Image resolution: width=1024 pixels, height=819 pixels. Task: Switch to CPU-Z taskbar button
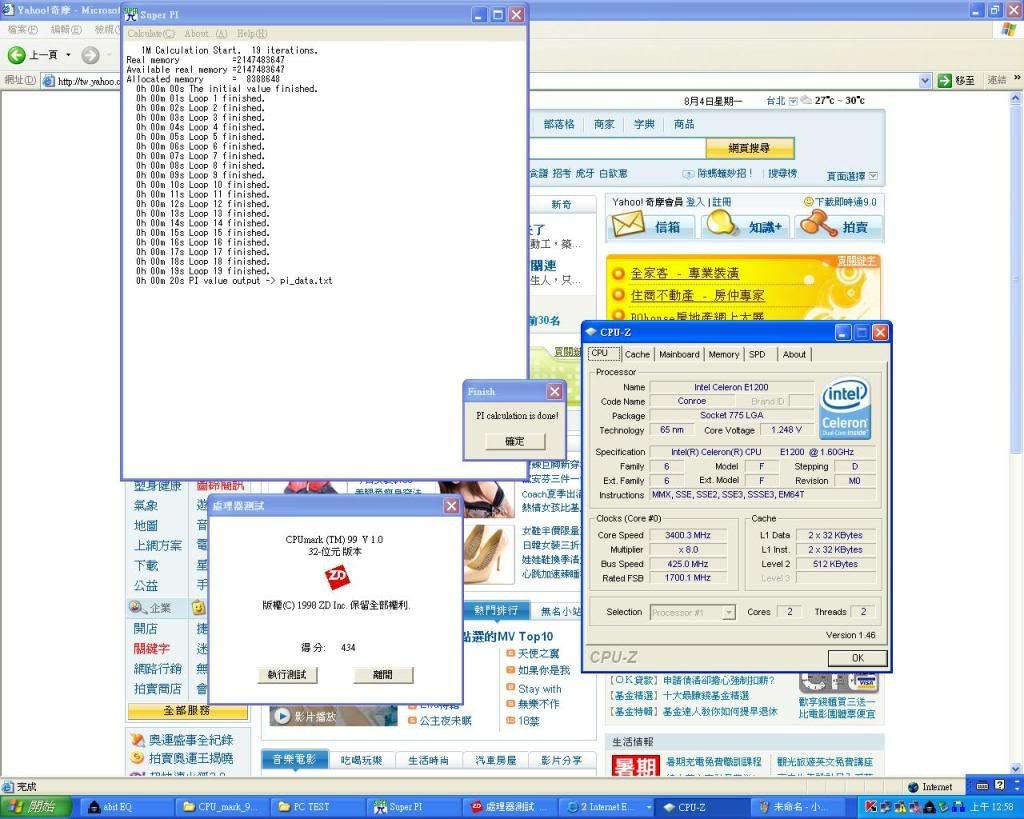pos(703,807)
